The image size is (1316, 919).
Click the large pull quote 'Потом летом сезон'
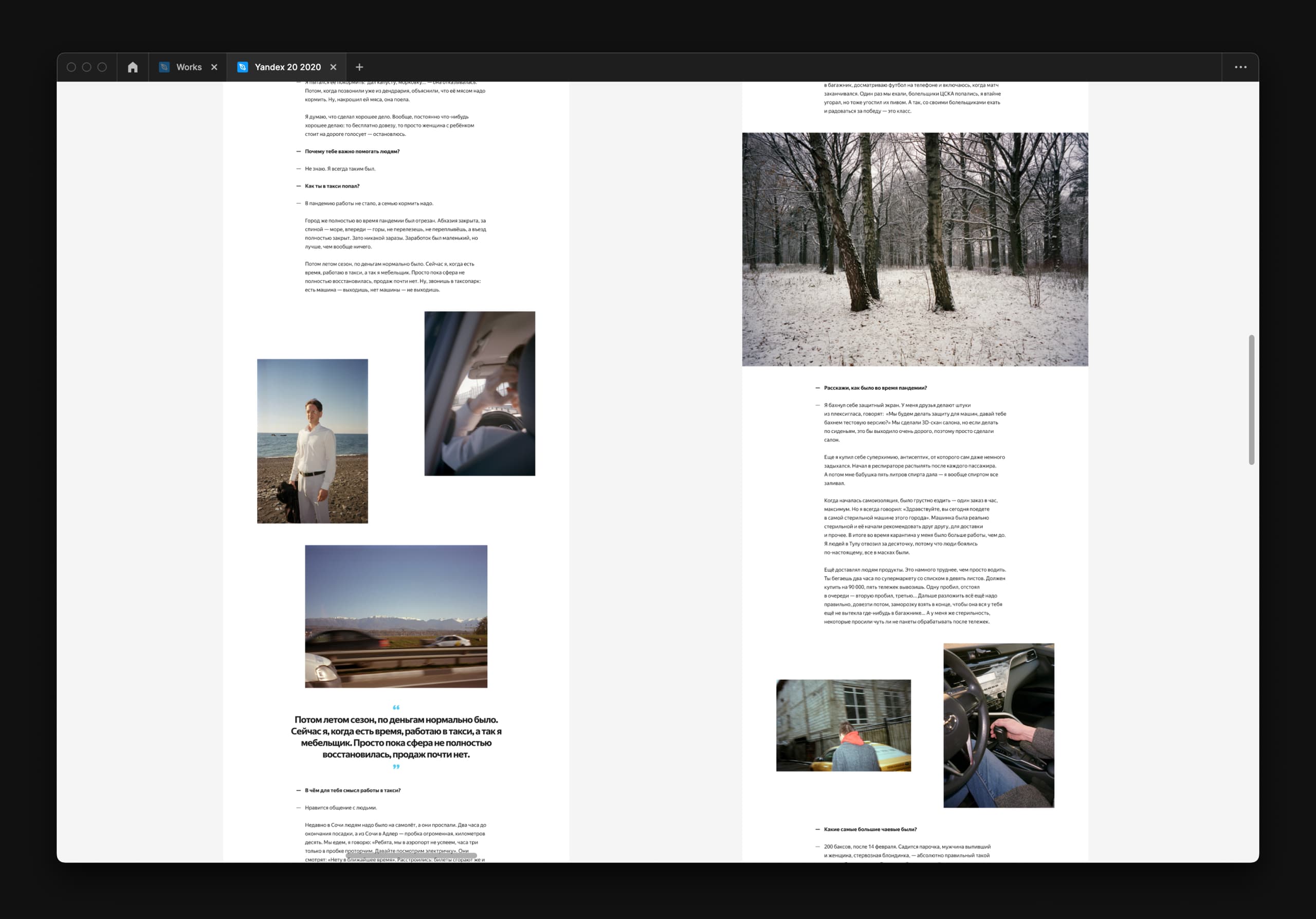396,736
